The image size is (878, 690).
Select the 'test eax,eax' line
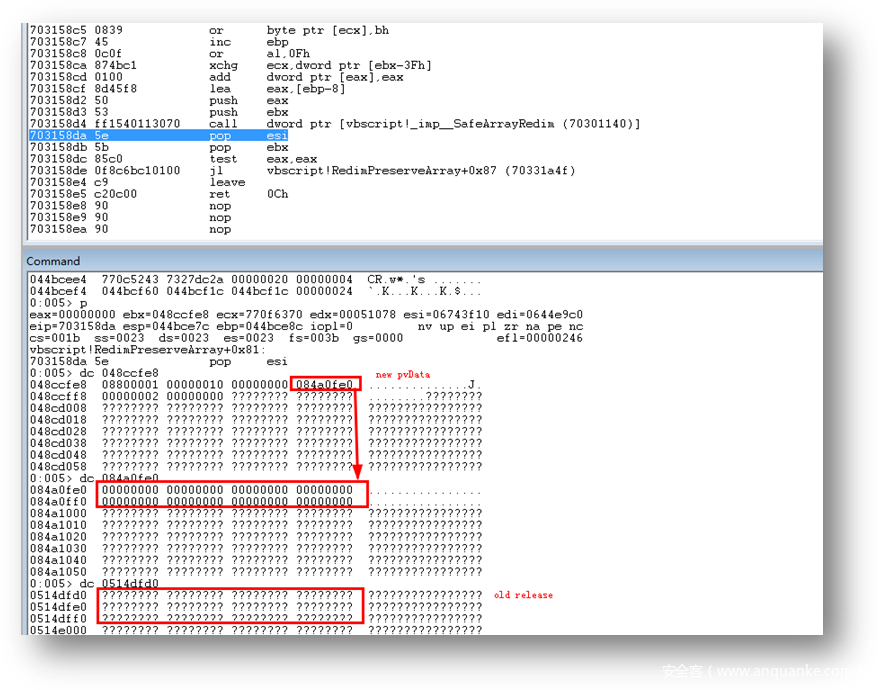click(x=174, y=159)
